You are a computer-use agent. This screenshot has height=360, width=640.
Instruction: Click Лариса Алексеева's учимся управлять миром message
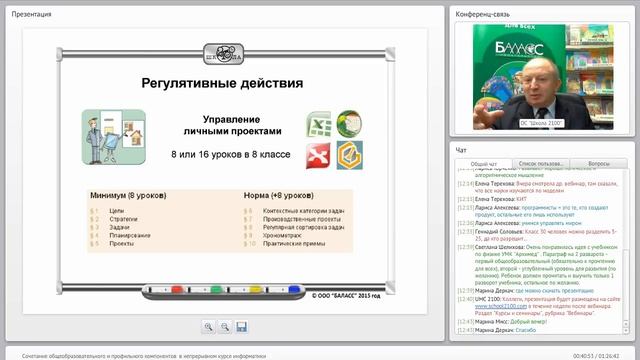[x=520, y=223]
